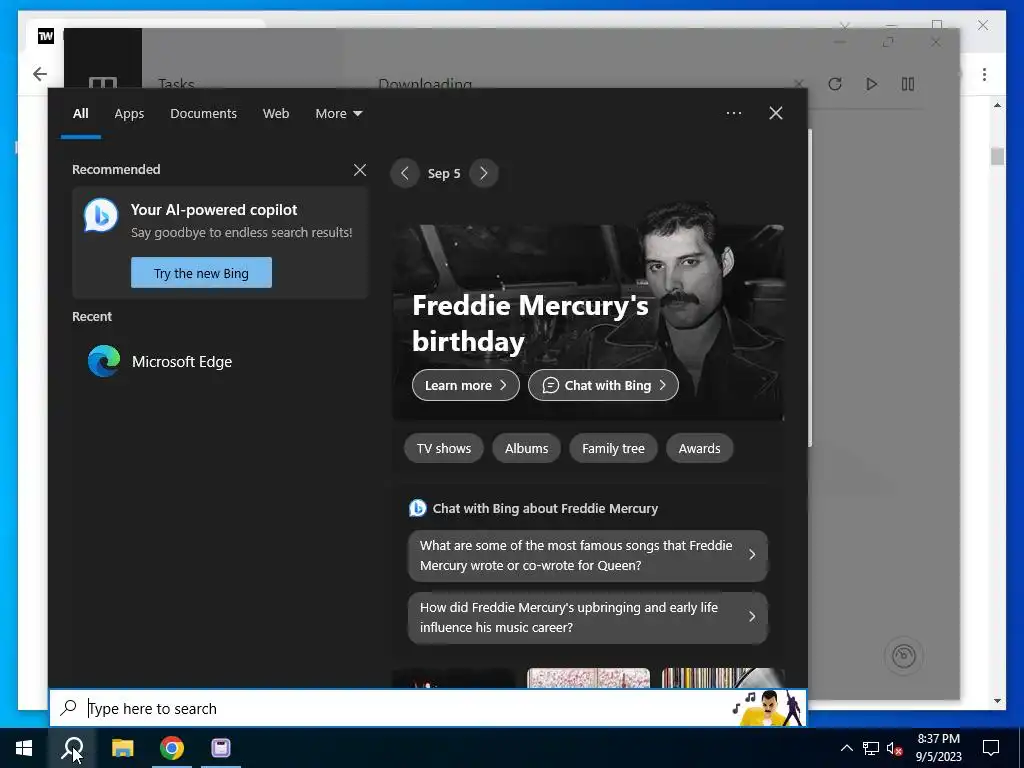Image resolution: width=1024 pixels, height=768 pixels.
Task: Expand the More dropdown in search panel
Action: tap(338, 114)
